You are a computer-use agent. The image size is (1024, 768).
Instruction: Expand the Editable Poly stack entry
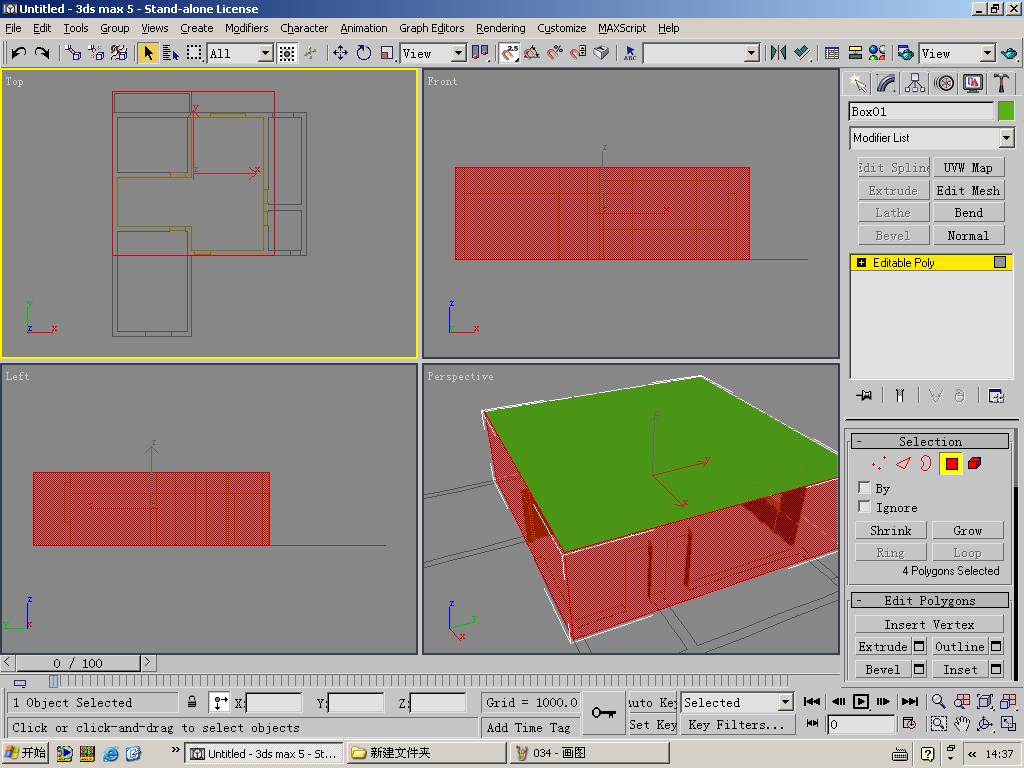point(861,263)
